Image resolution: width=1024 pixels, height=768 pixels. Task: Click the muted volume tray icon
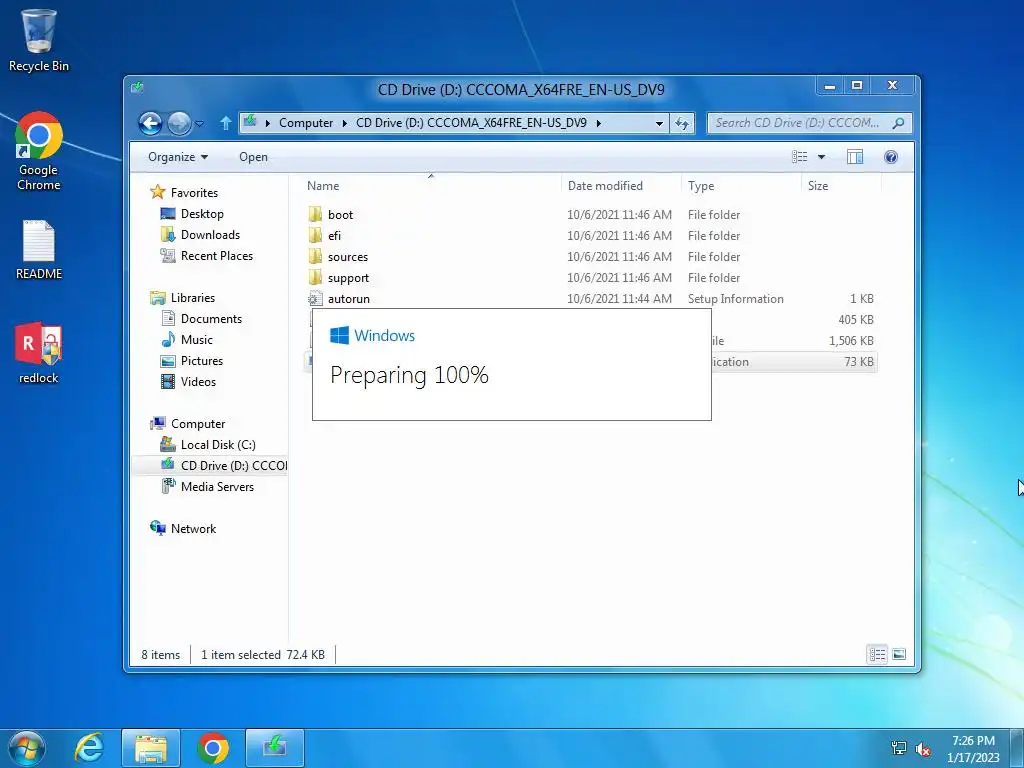(923, 749)
